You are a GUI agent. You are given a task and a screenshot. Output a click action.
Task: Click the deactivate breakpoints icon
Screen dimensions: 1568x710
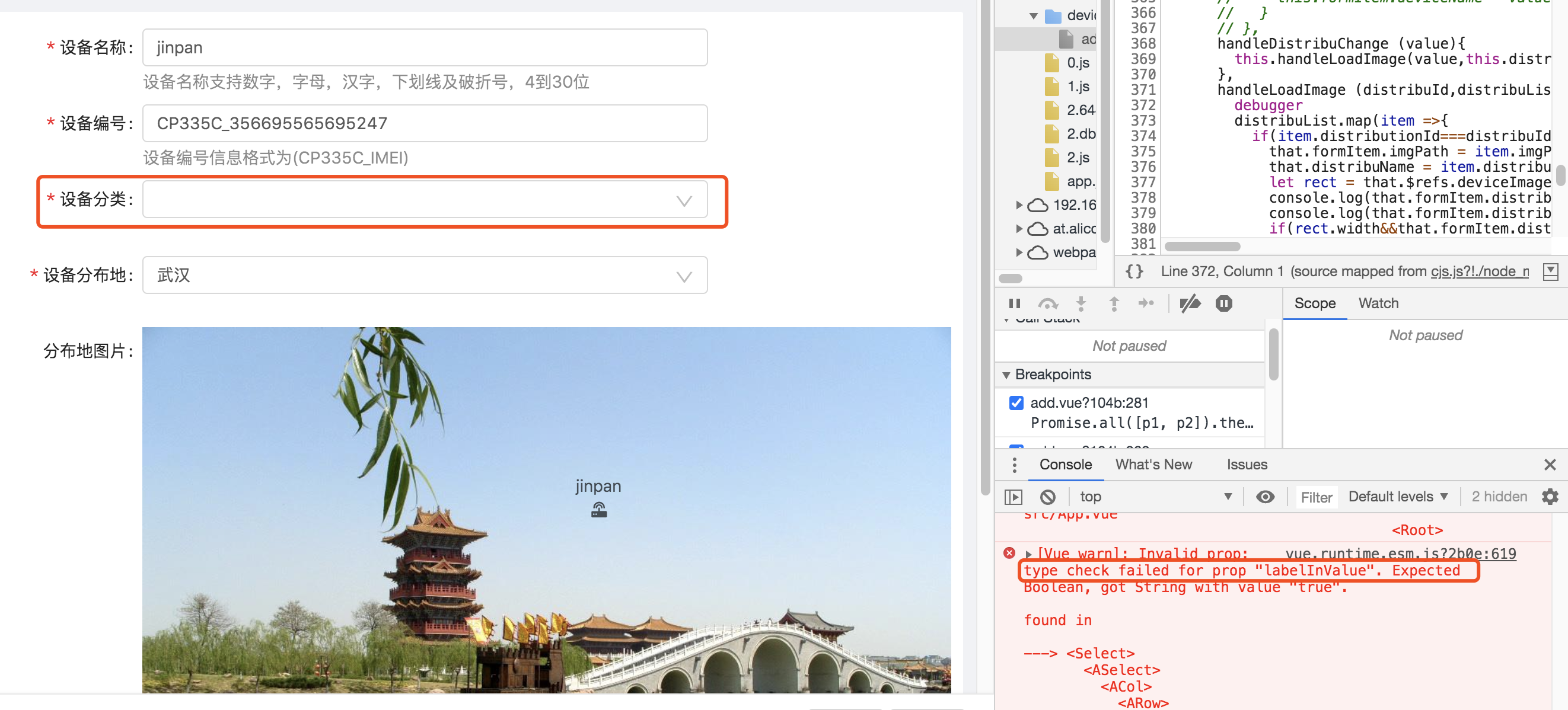click(1190, 303)
